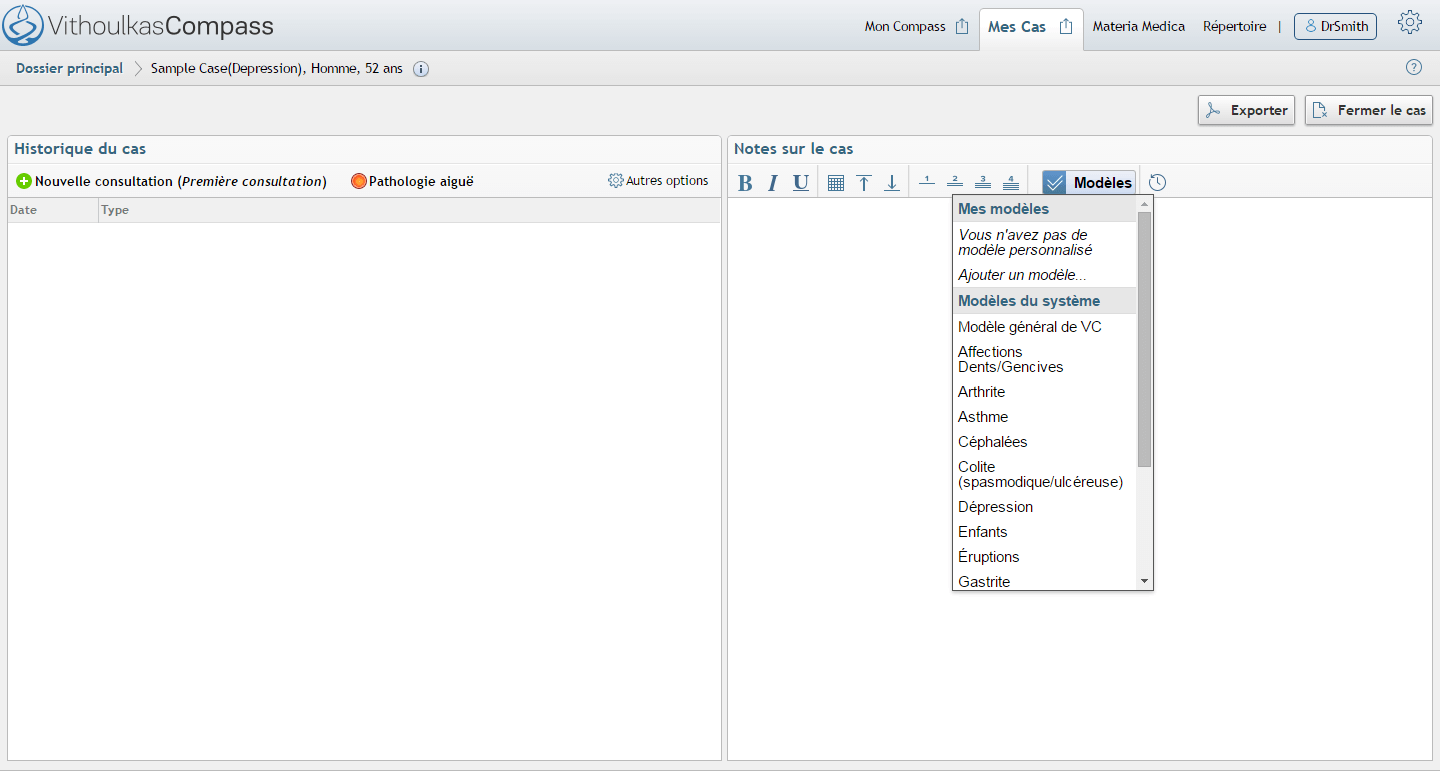Screen dimensions: 1440x771
Task: Insert a table in notes
Action: pyautogui.click(x=836, y=183)
